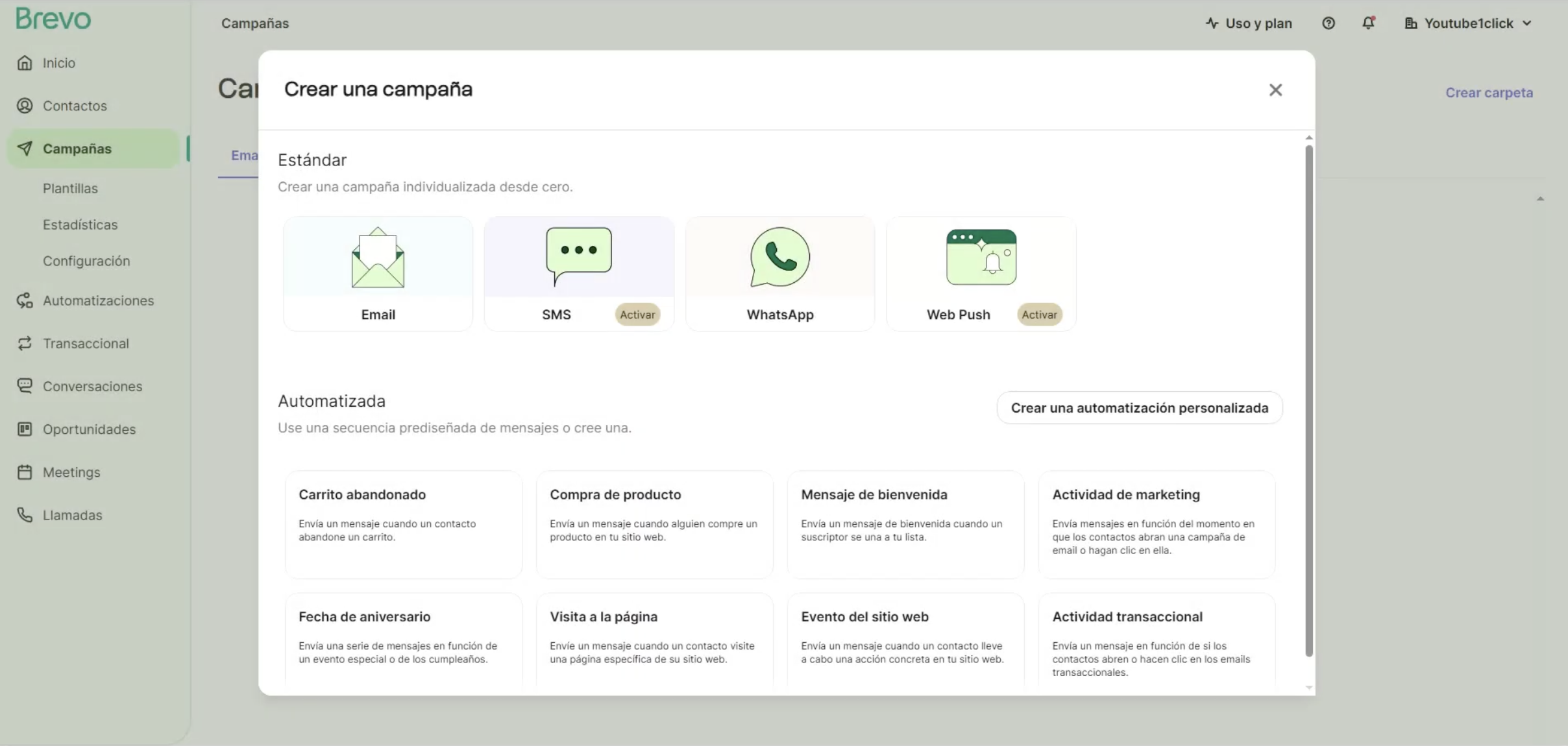This screenshot has width=1568, height=746.
Task: Open Automatizaciones from the sidebar
Action: tap(25, 300)
